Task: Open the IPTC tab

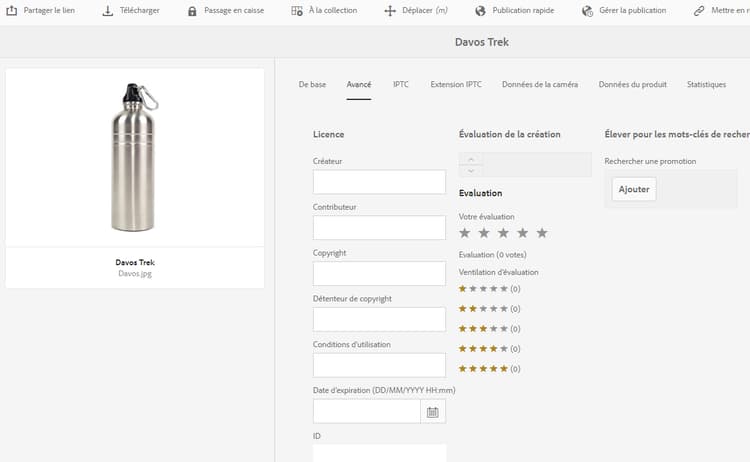Action: click(x=401, y=85)
